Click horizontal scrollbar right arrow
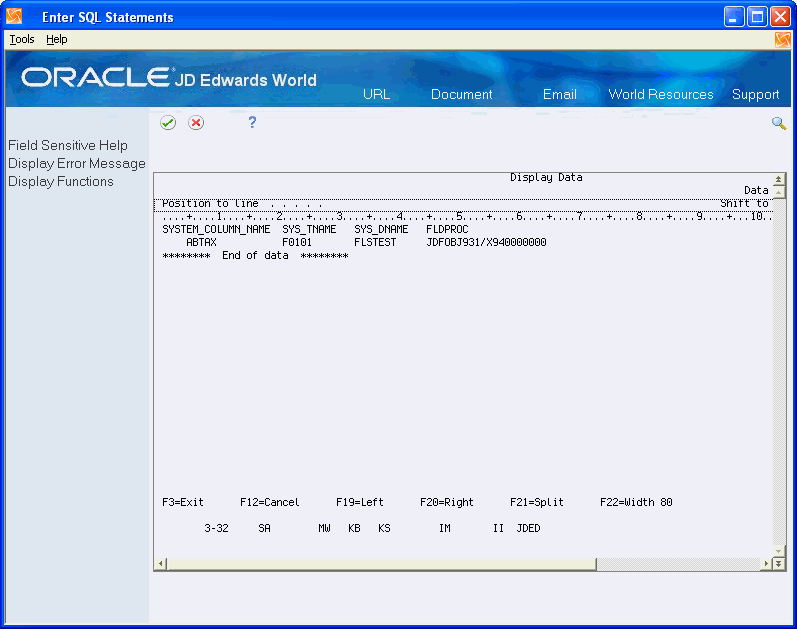The image size is (797, 629). tap(767, 563)
